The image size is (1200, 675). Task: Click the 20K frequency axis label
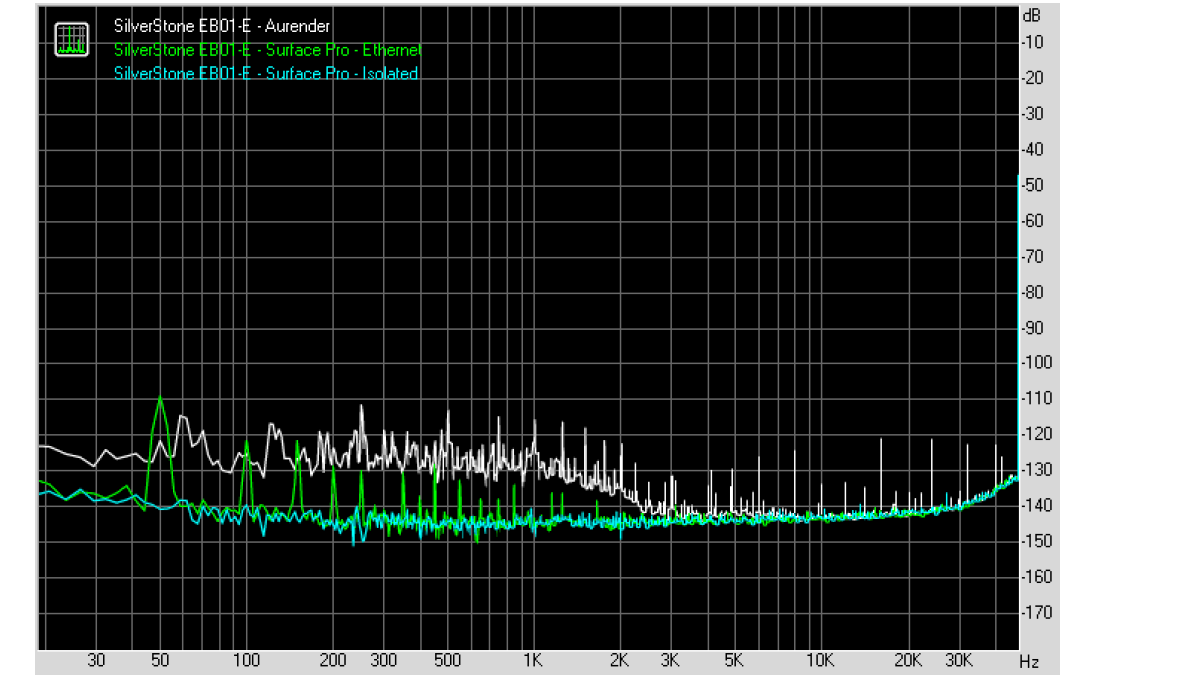[x=908, y=661]
